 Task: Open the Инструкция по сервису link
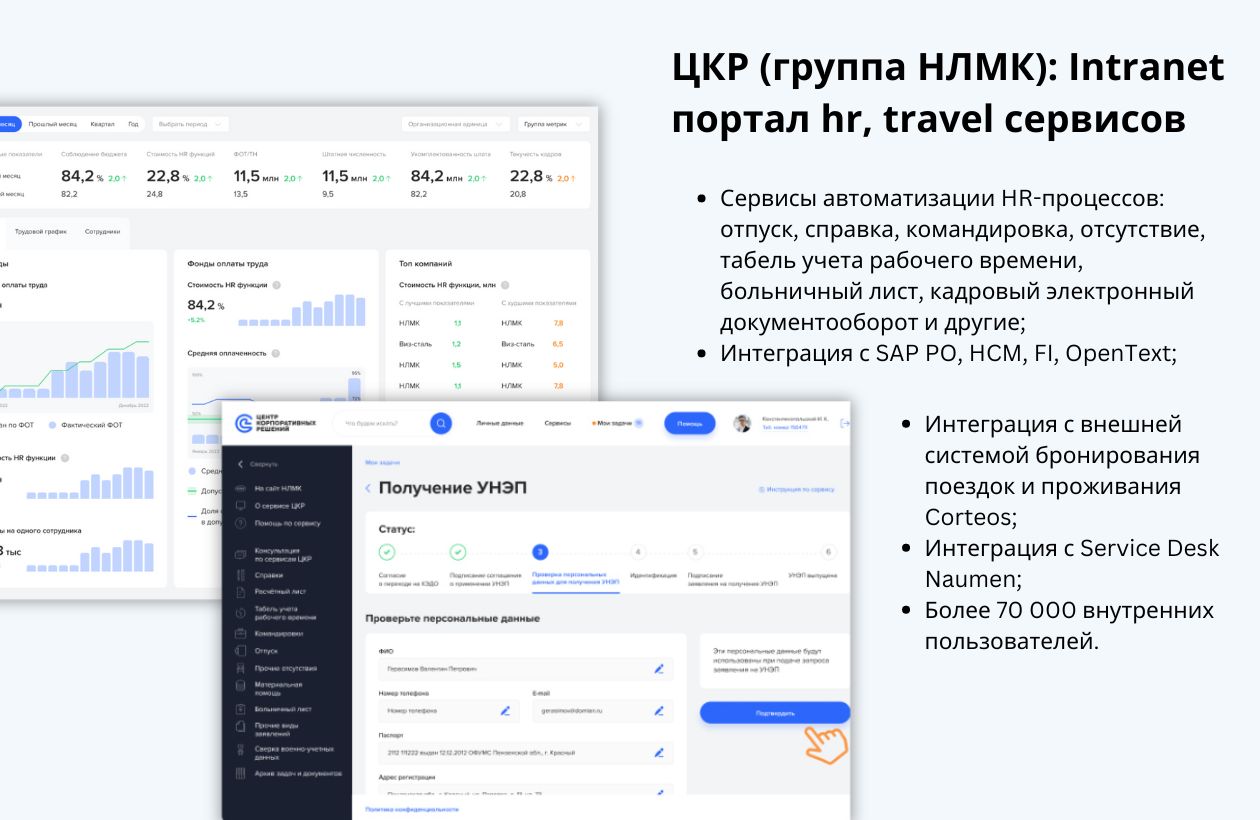pyautogui.click(x=797, y=489)
